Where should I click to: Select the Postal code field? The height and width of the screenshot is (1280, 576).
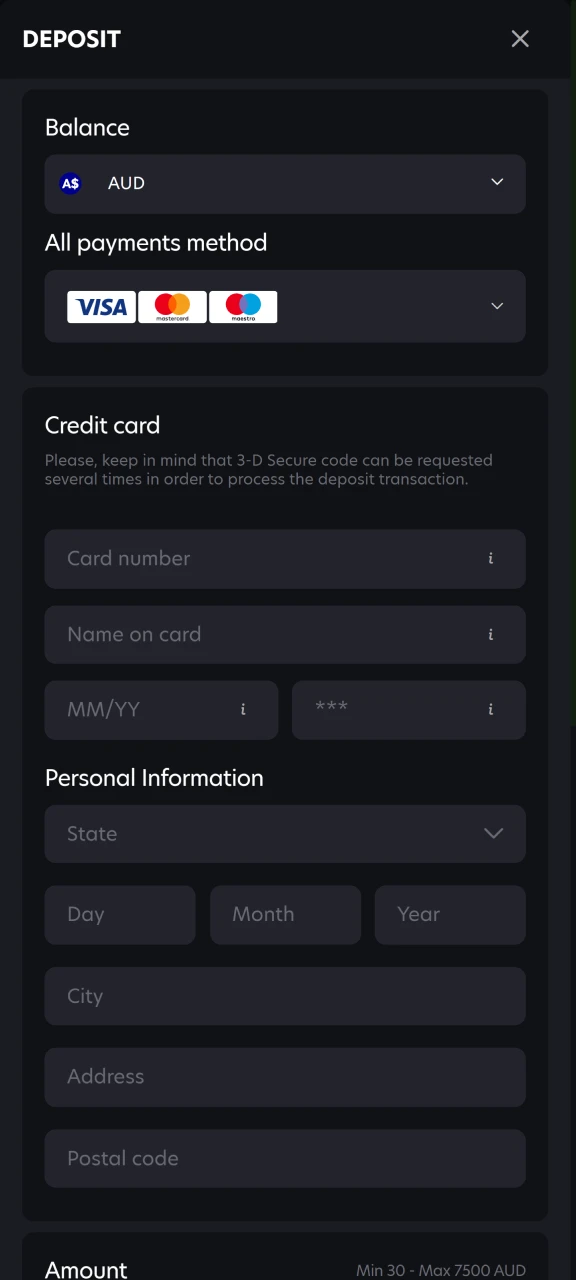[x=285, y=1157]
